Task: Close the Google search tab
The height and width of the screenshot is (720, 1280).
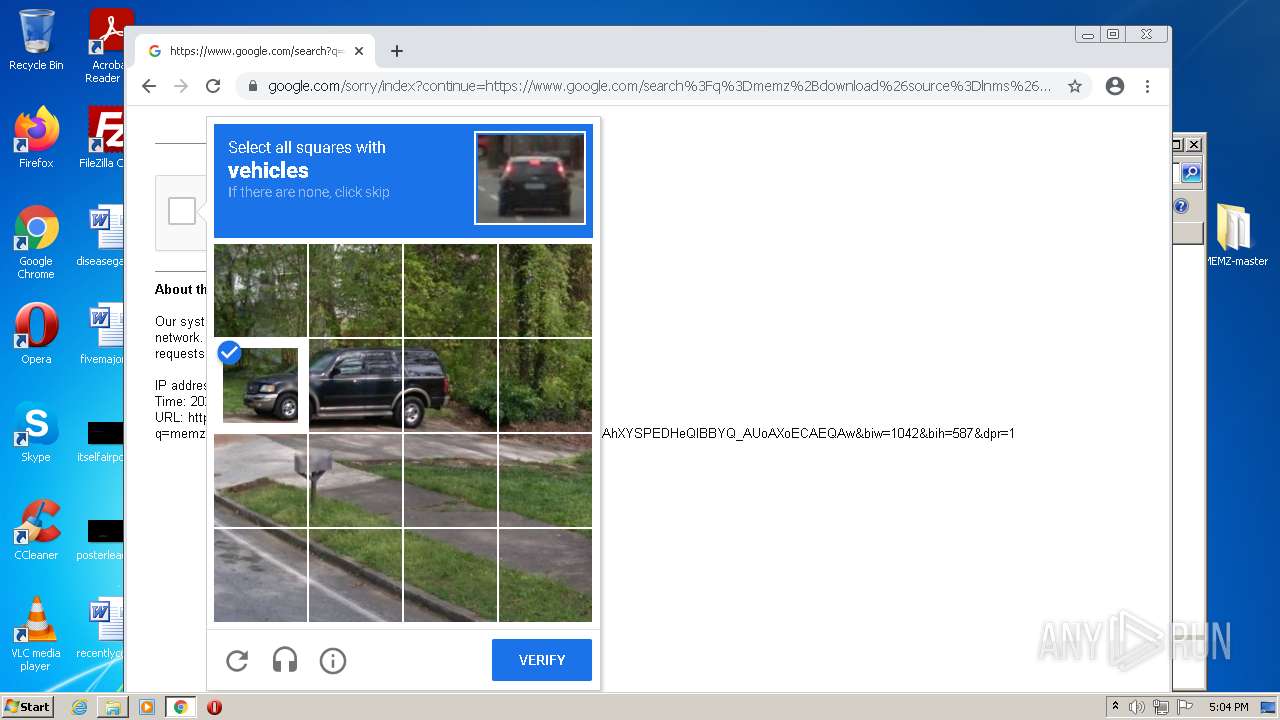Action: click(x=358, y=51)
